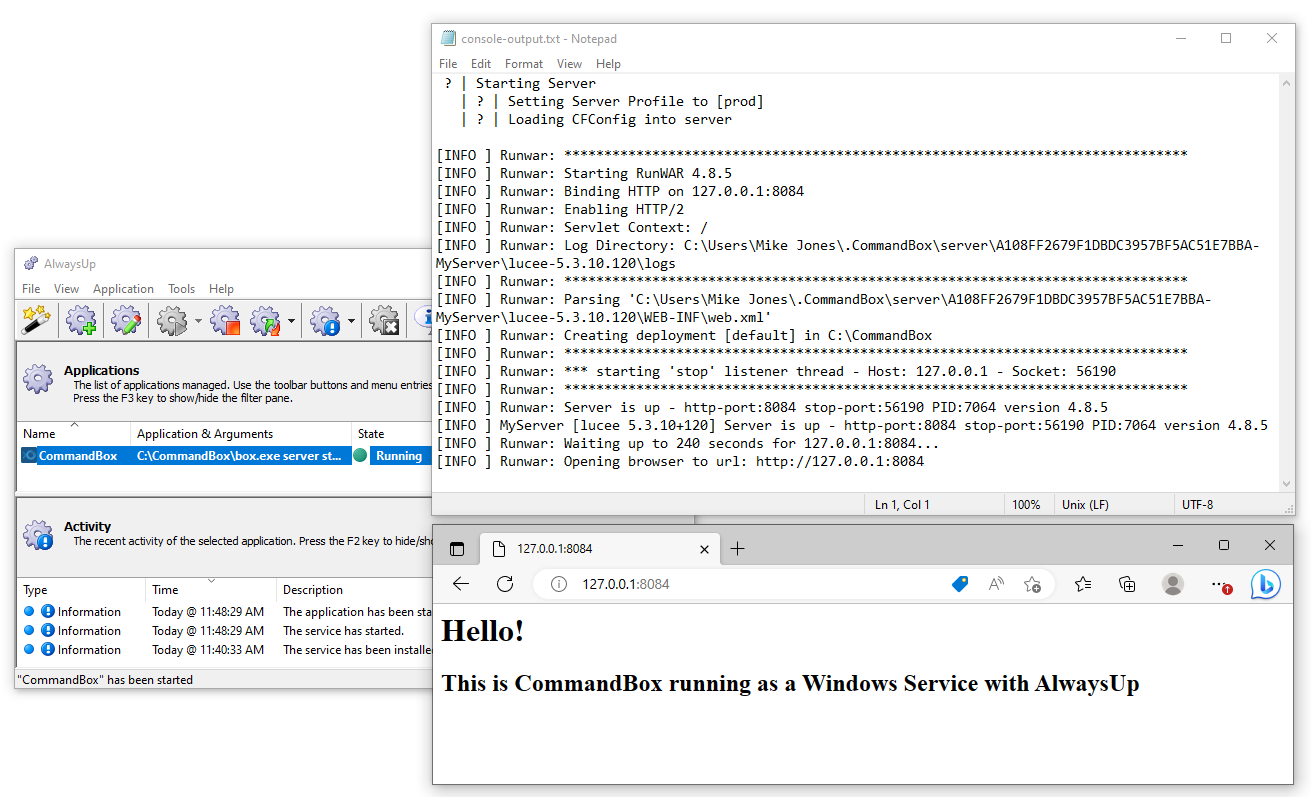Open Notepad File menu

point(448,64)
